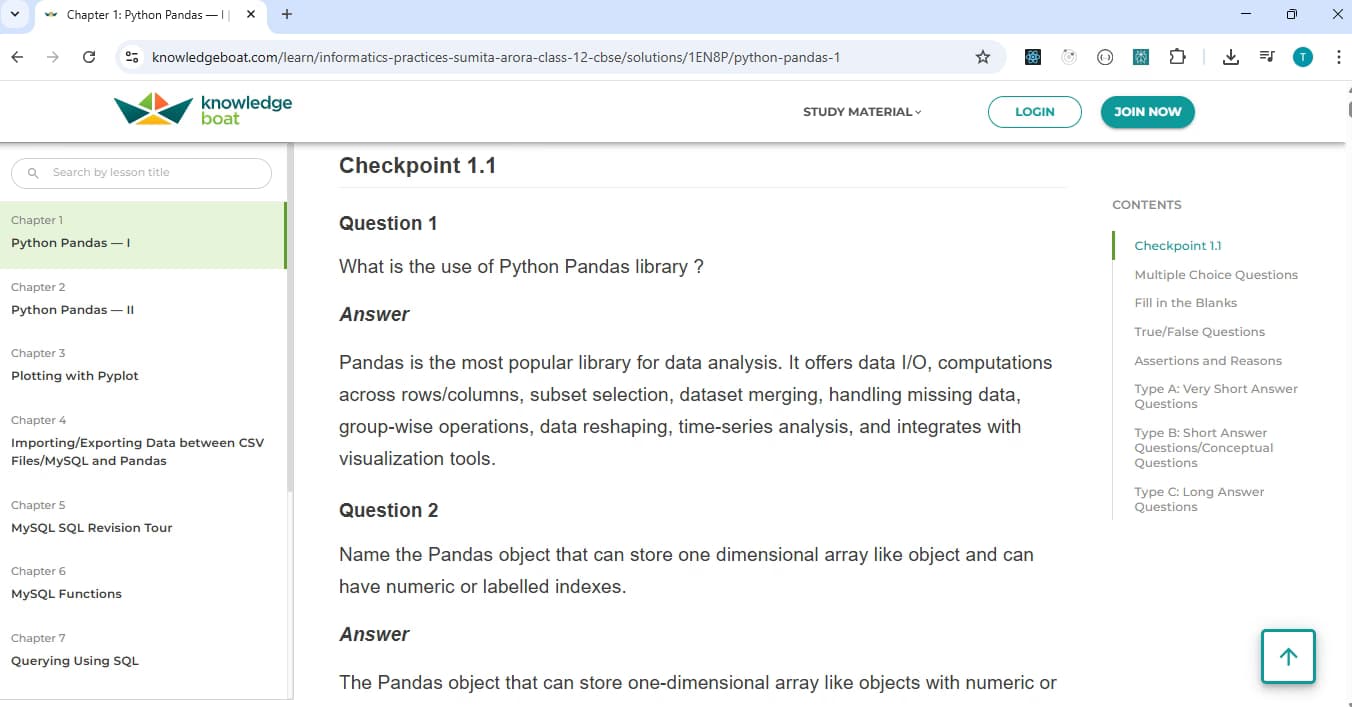The image size is (1352, 707).
Task: Expand the Study Material dropdown
Action: coord(862,112)
